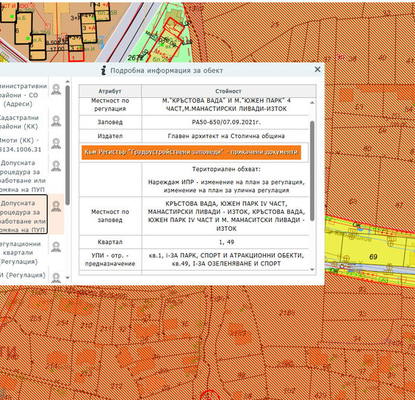The width and height of the screenshot is (415, 400).
Task: Click person icon beside Регулационни квартали row
Action: 56,247
